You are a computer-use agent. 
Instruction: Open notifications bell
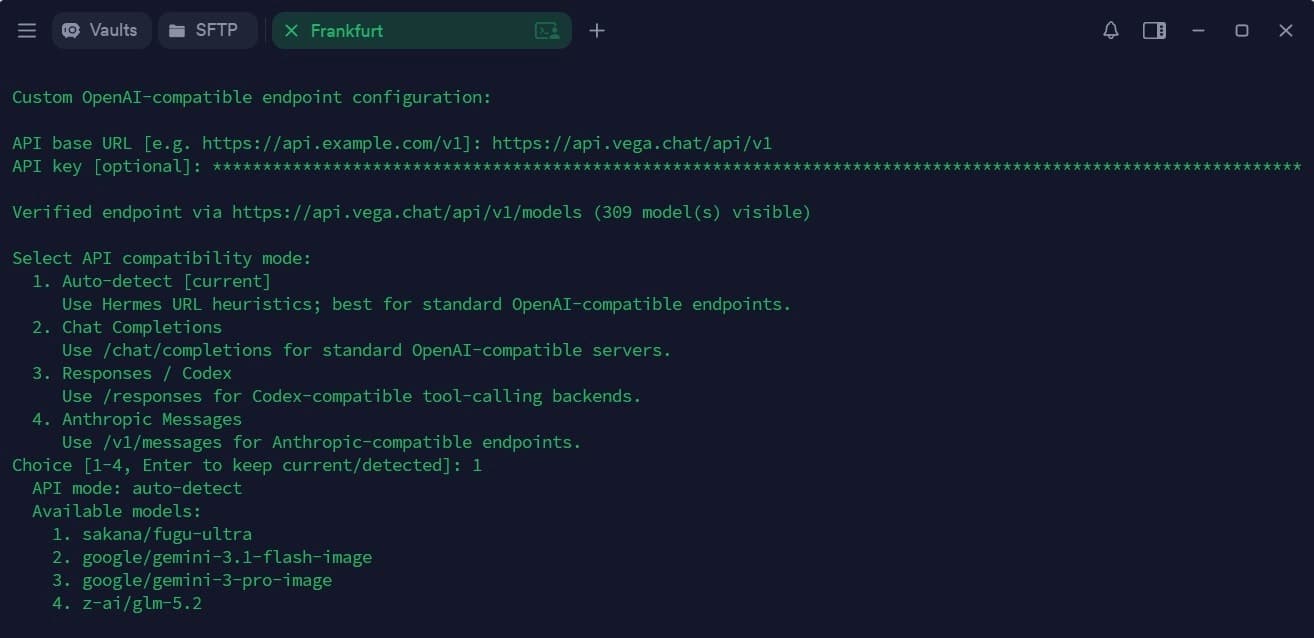click(x=1111, y=31)
